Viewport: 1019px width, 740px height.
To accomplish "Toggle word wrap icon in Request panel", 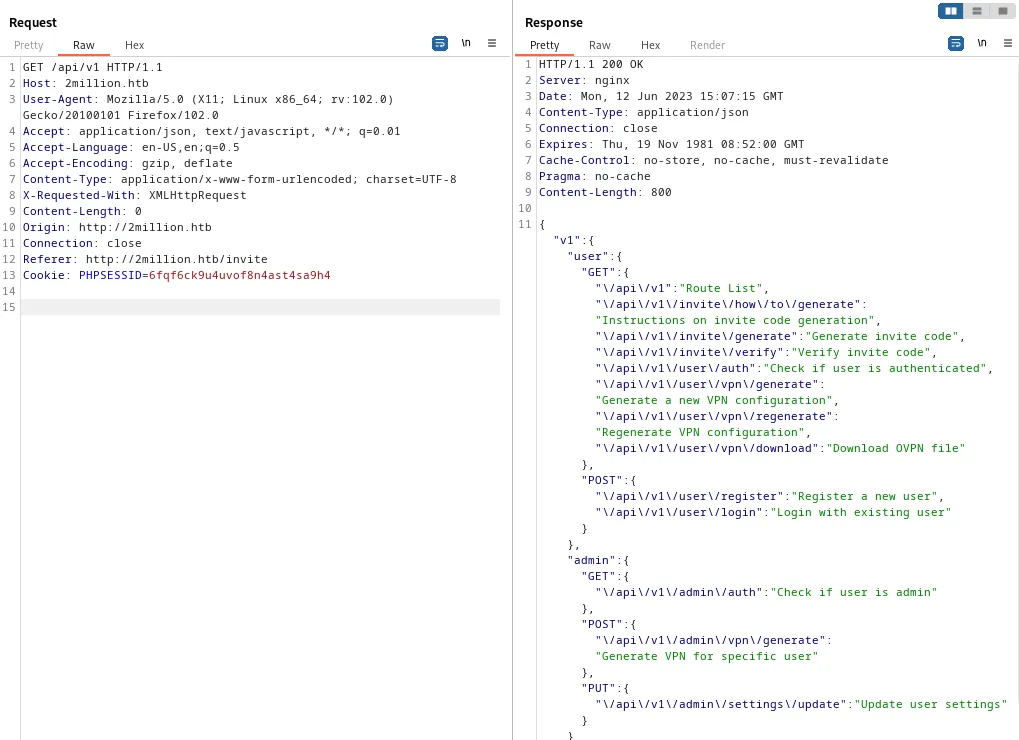I will 440,44.
